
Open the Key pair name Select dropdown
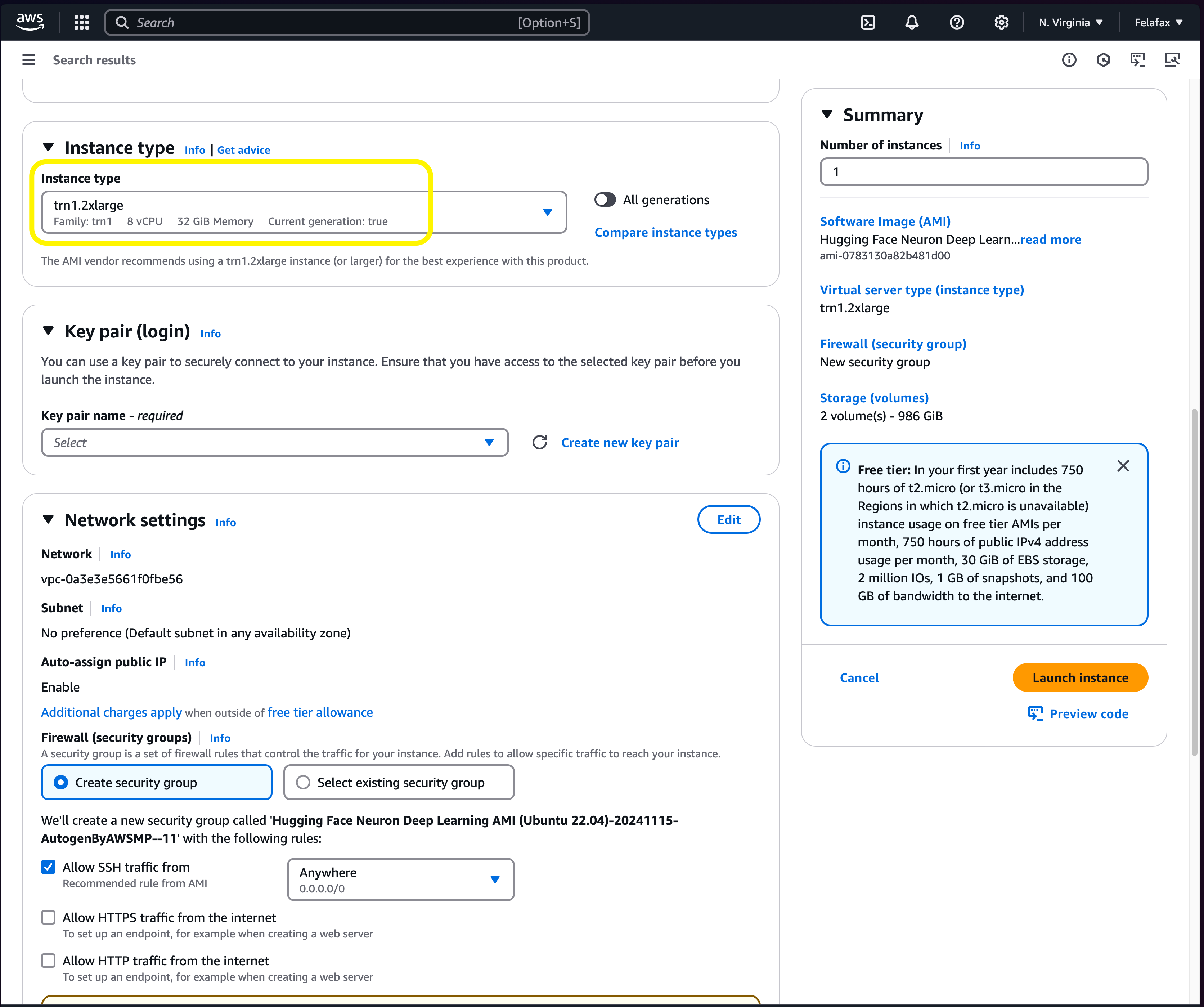275,442
